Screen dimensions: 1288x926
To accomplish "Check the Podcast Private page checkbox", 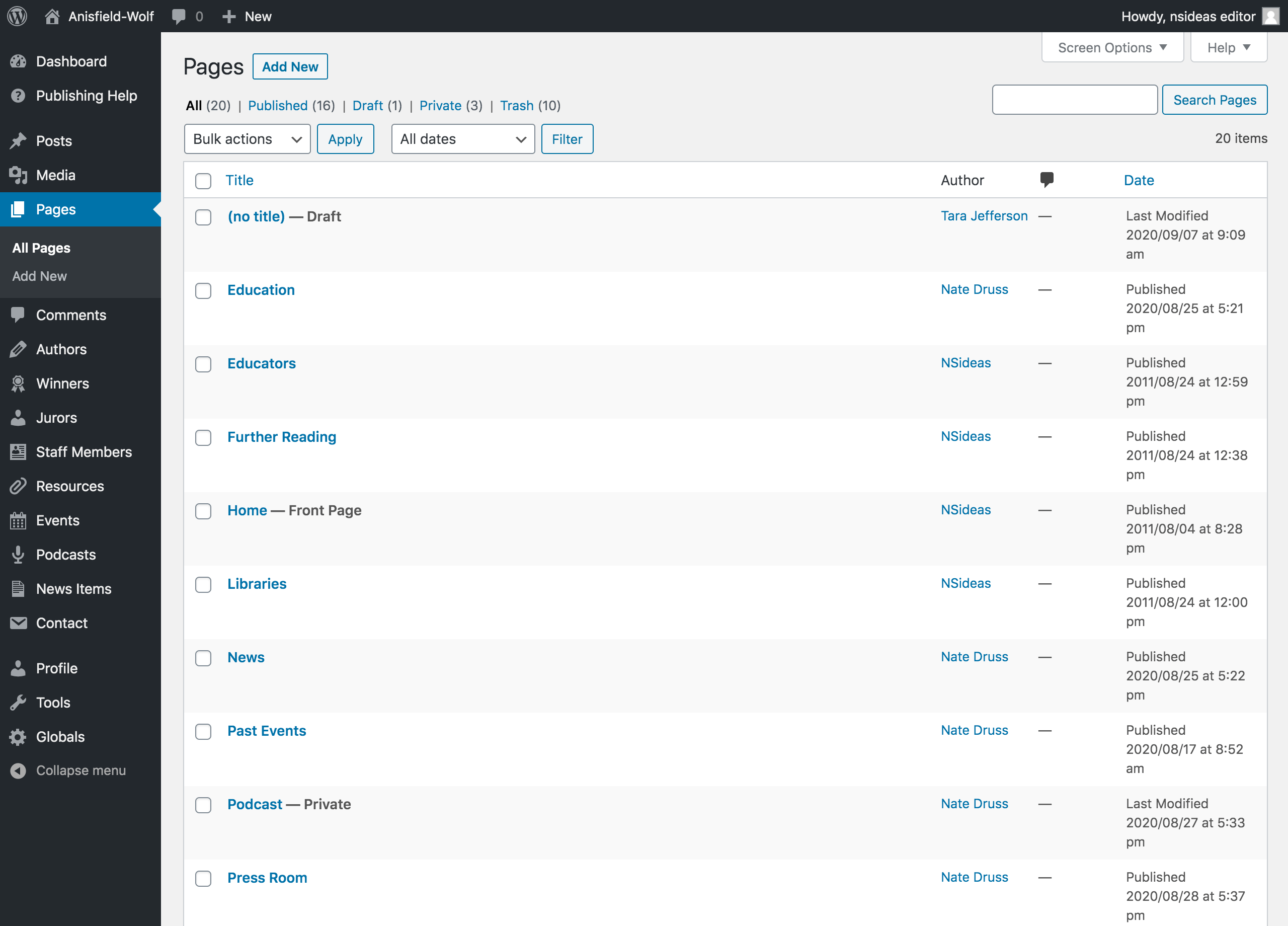I will tap(203, 804).
